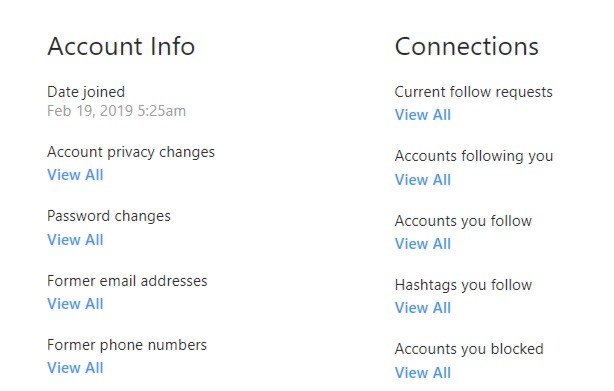Open View All under Accounts you blocked
Viewport: 614px width, 391px height.
tap(423, 373)
